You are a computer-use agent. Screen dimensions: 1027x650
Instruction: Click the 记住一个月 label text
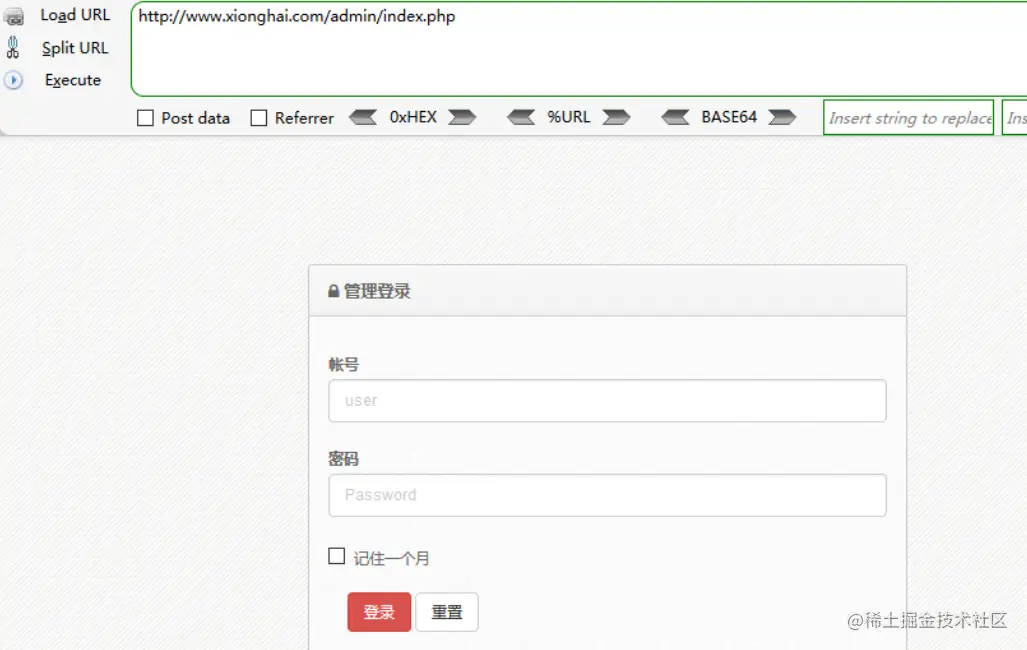(392, 558)
